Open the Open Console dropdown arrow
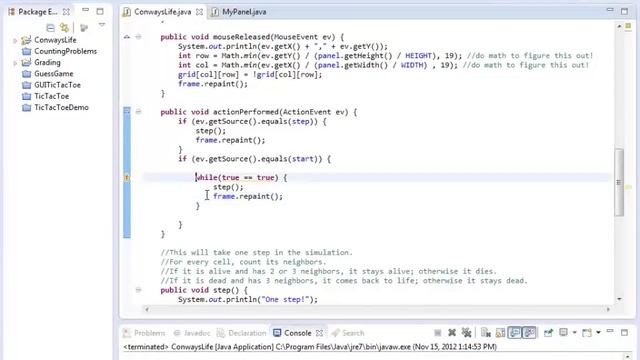The image size is (640, 360). (598, 333)
